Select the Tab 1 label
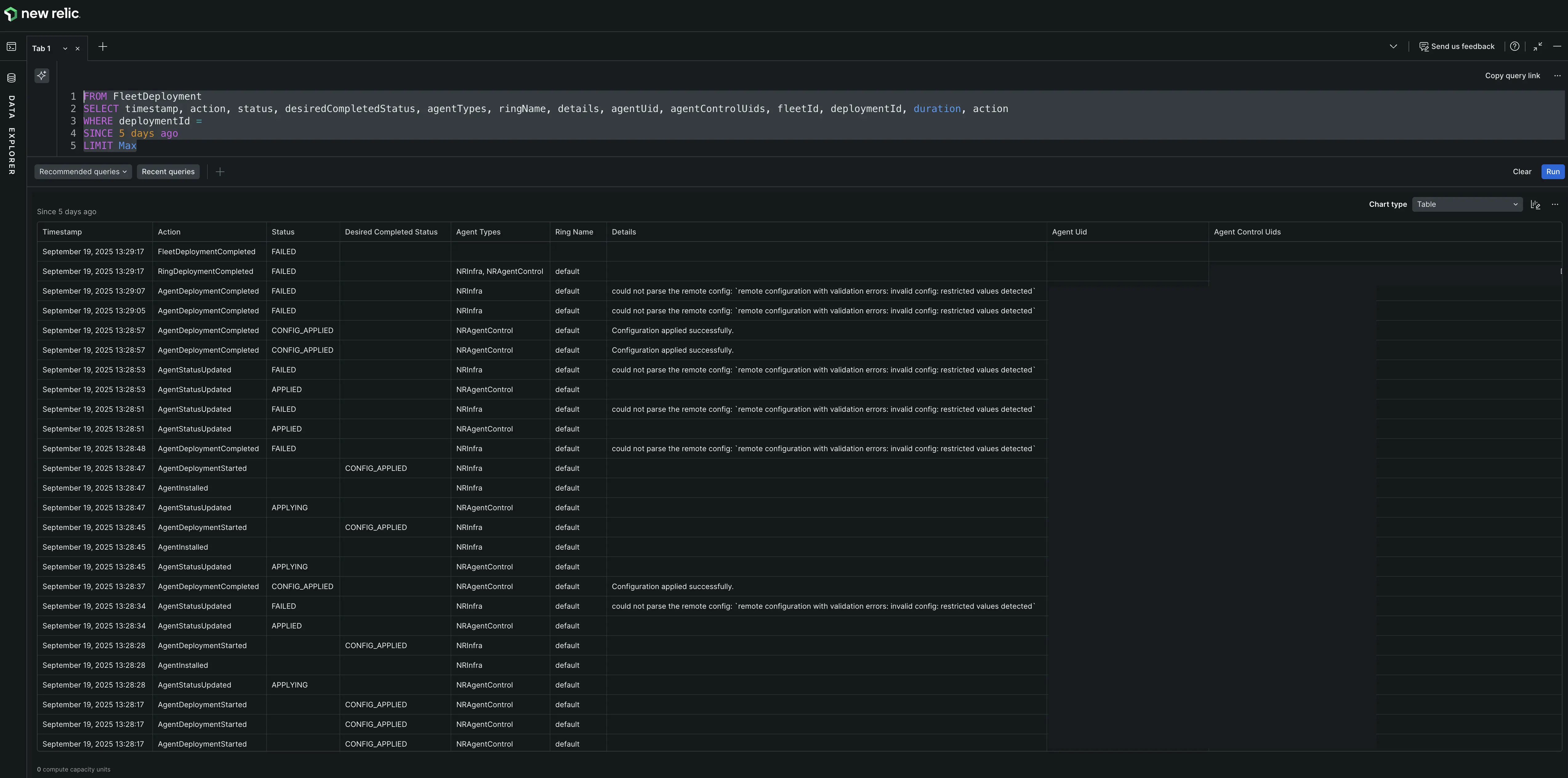This screenshot has width=1568, height=778. (x=41, y=48)
